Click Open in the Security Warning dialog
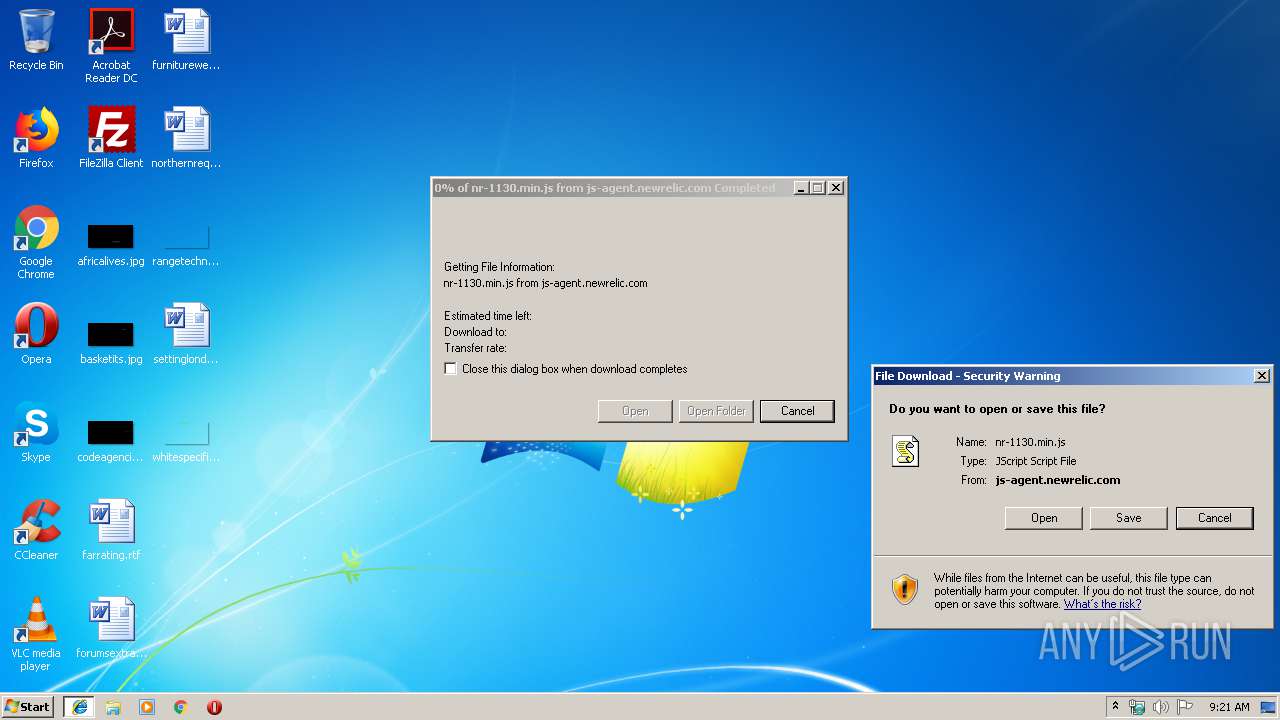Image resolution: width=1280 pixels, height=720 pixels. [x=1044, y=518]
